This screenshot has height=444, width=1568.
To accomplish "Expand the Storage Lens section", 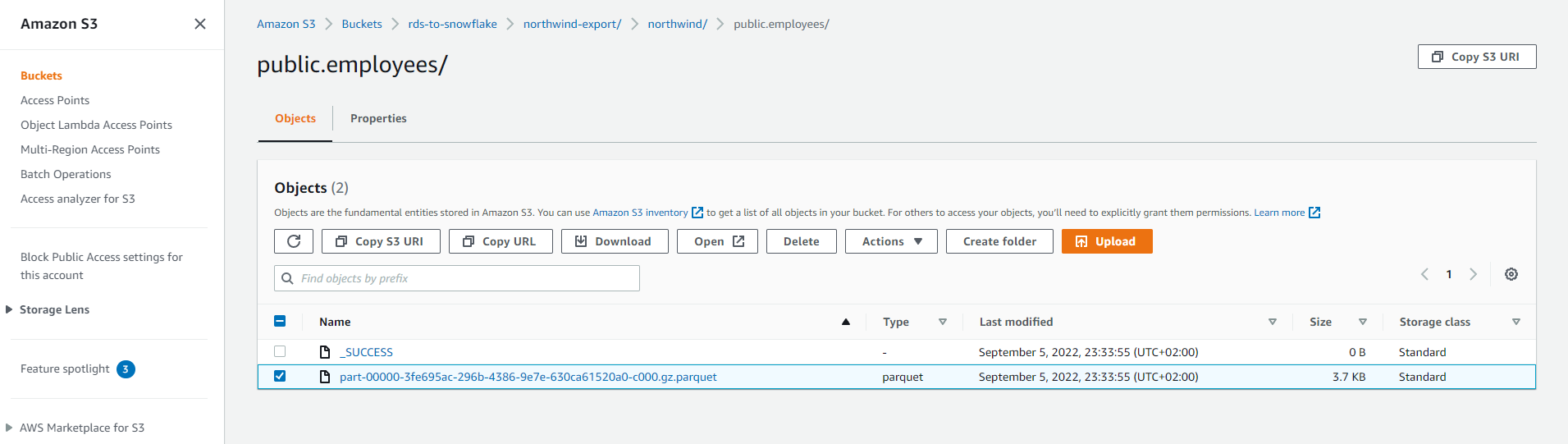I will coord(9,309).
